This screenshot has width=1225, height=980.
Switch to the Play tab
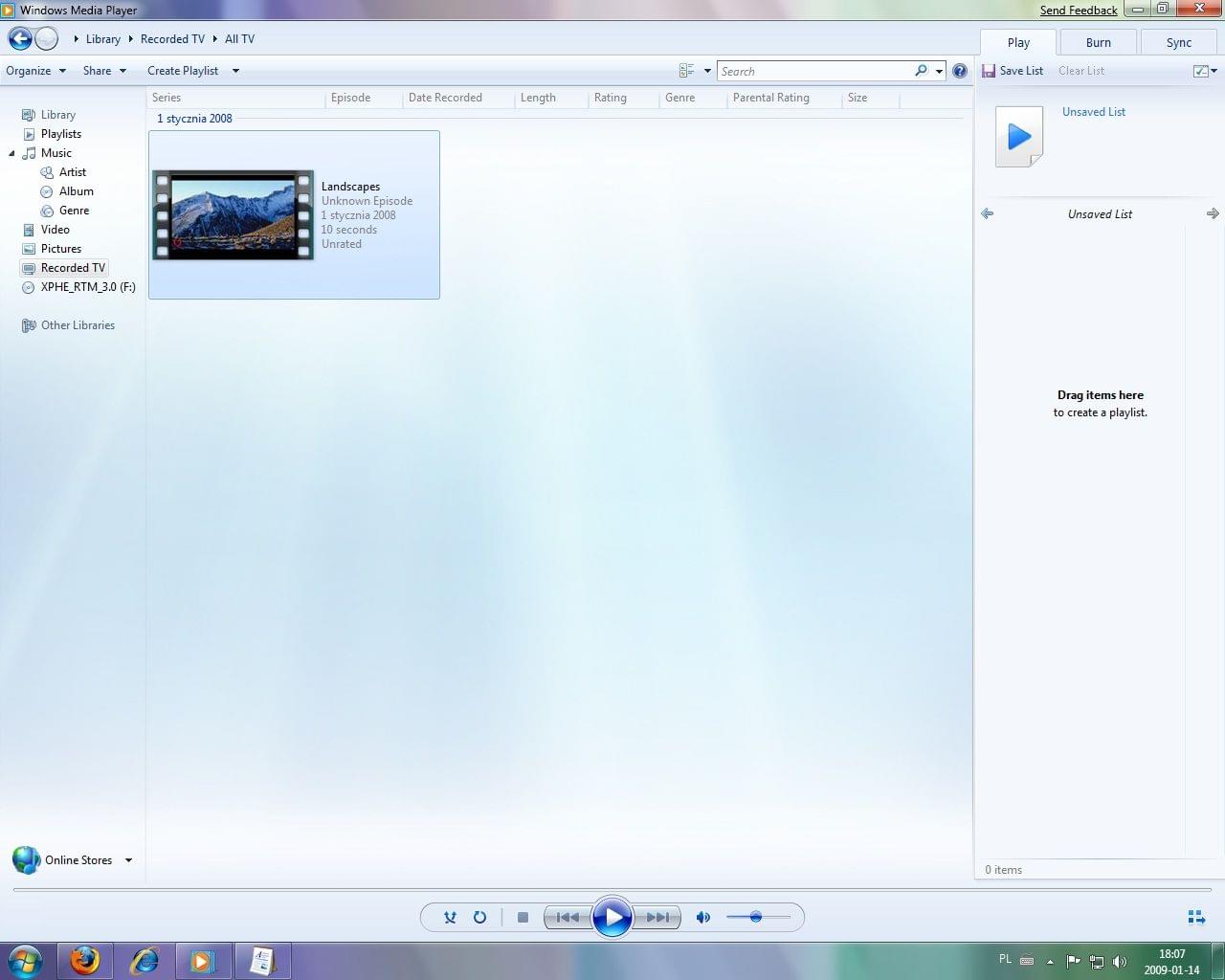point(1018,42)
